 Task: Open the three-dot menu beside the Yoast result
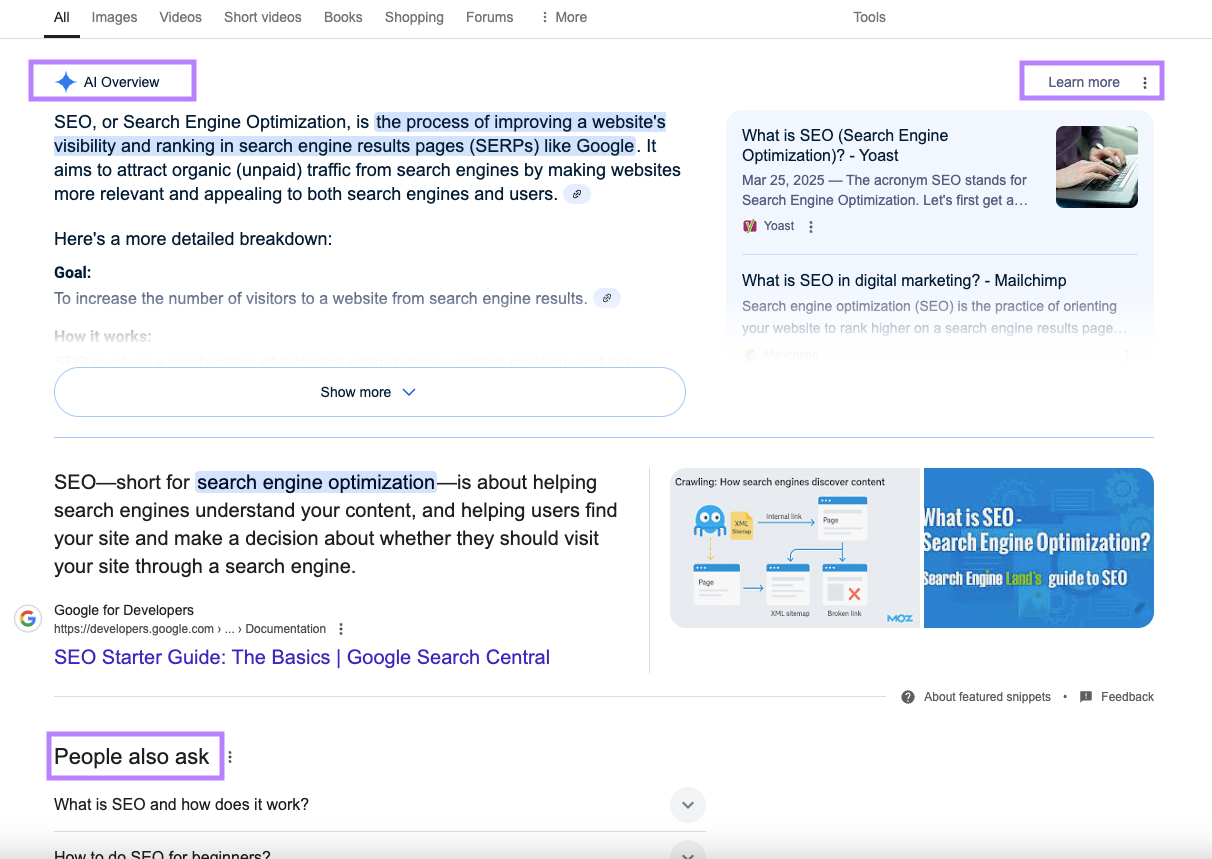coord(810,226)
